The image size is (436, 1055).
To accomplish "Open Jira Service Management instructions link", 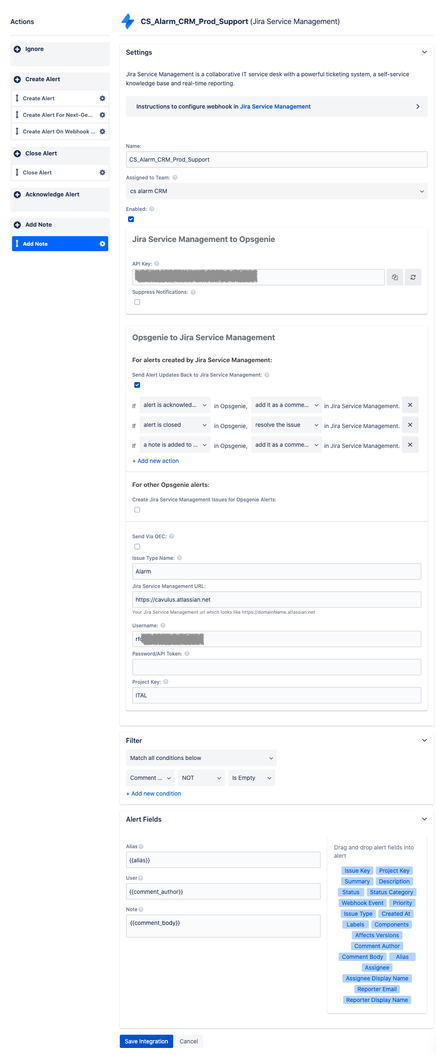I will 275,106.
